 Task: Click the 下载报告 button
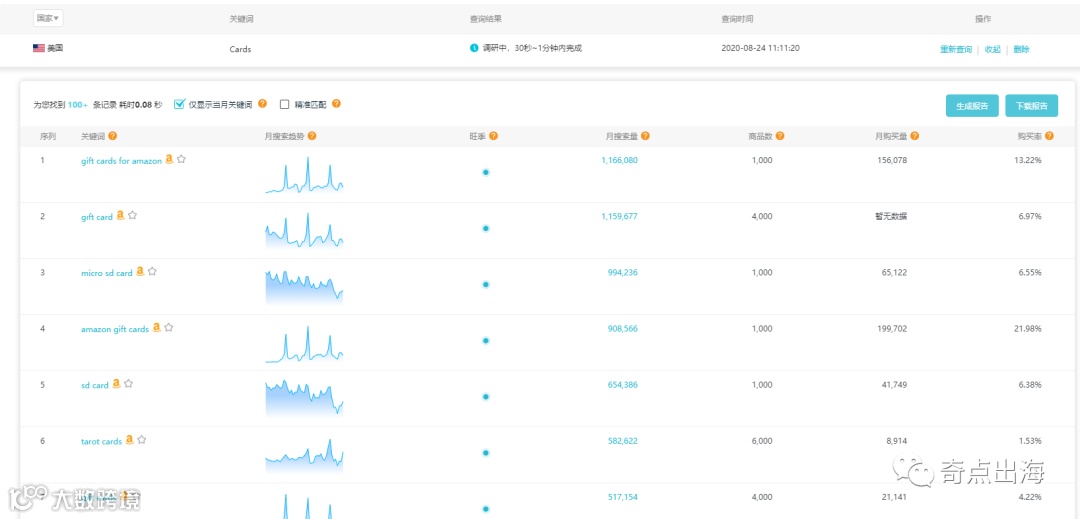[x=1031, y=106]
